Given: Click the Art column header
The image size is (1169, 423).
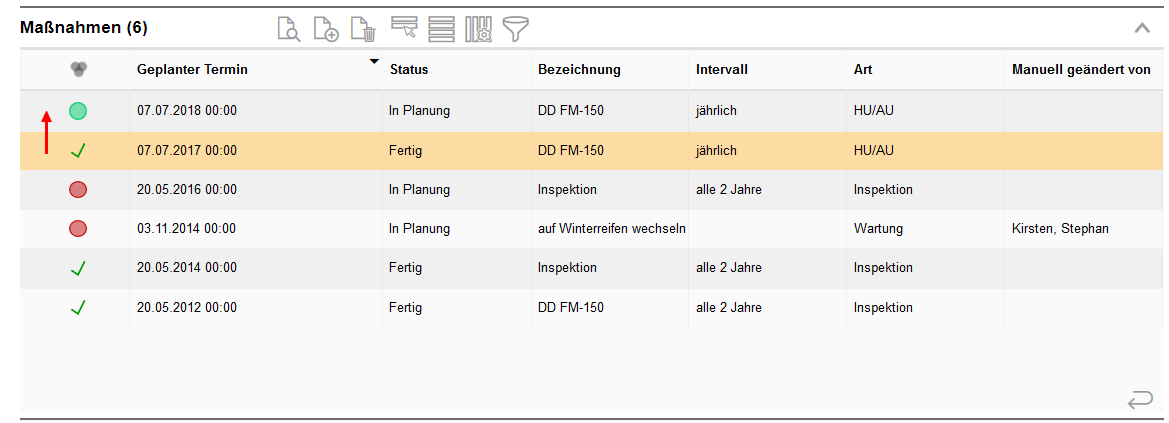Looking at the screenshot, I should click(x=862, y=70).
